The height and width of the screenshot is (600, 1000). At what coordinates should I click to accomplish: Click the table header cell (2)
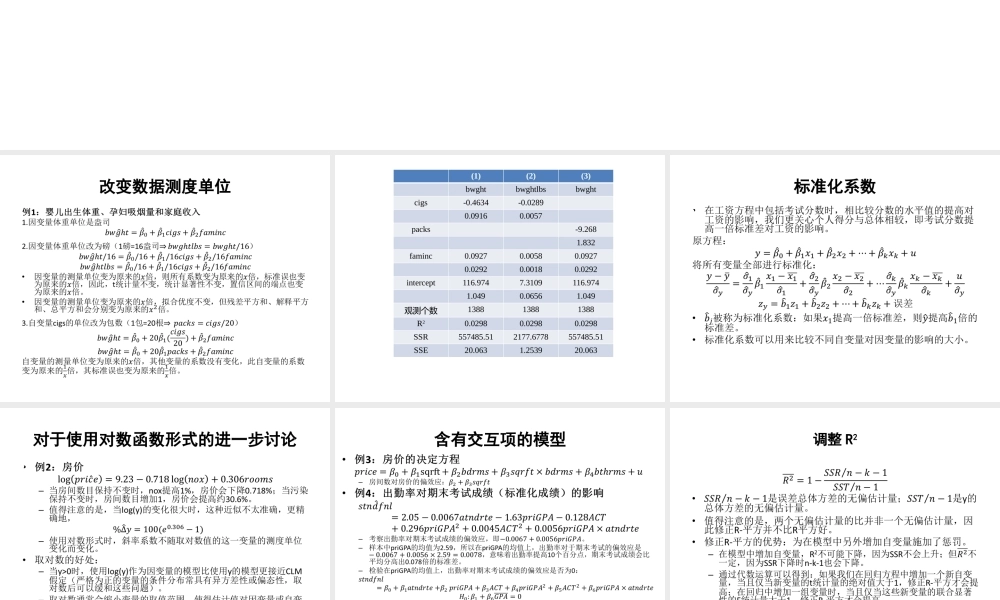[531, 175]
